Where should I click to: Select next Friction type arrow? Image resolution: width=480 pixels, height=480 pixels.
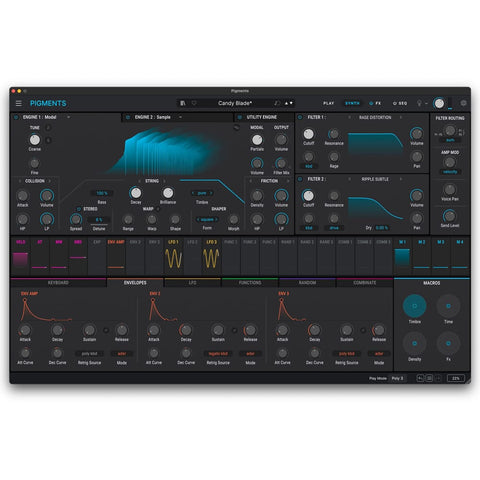click(x=288, y=181)
